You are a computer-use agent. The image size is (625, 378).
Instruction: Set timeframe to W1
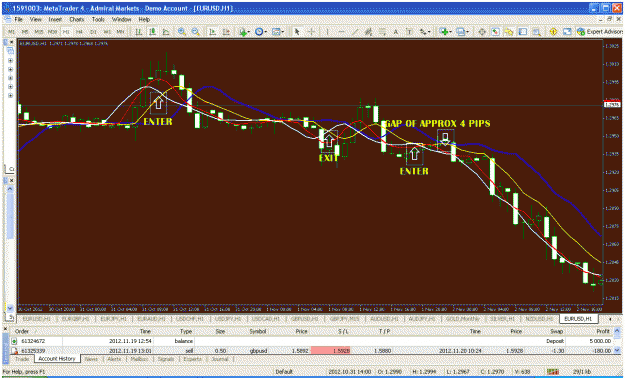106,32
